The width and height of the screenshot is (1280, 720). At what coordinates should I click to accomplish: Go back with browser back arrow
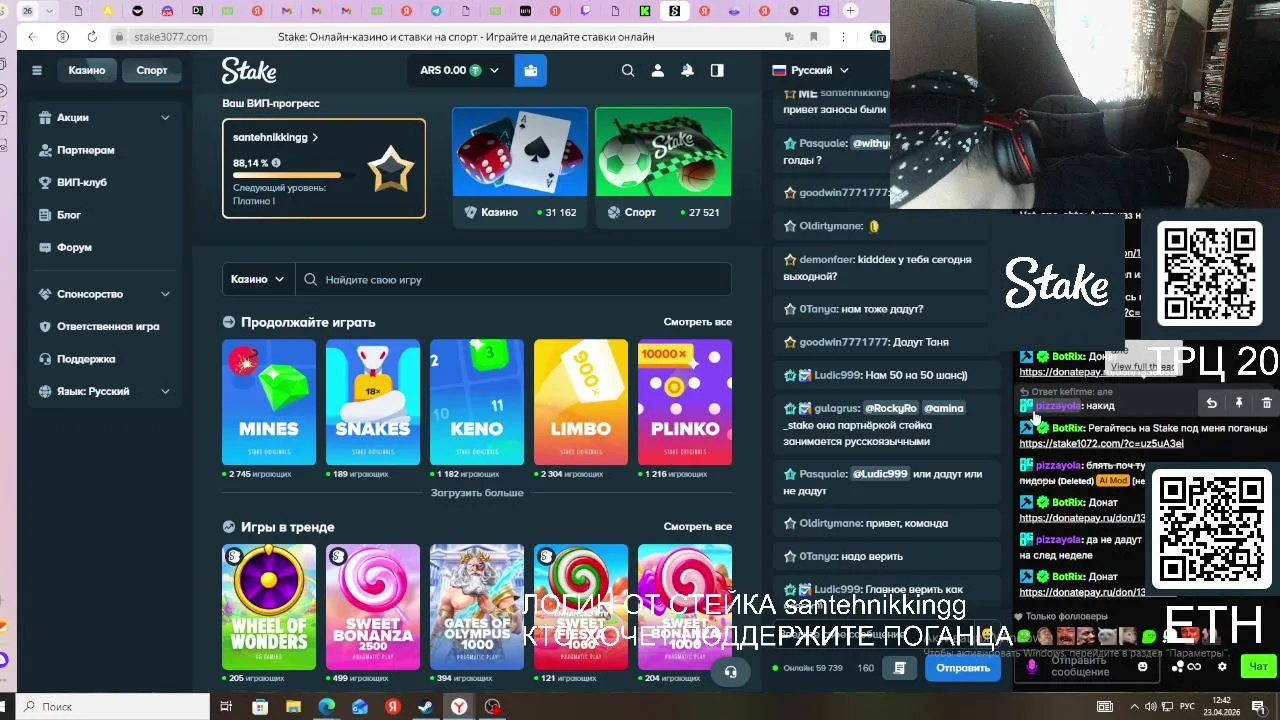click(x=32, y=36)
